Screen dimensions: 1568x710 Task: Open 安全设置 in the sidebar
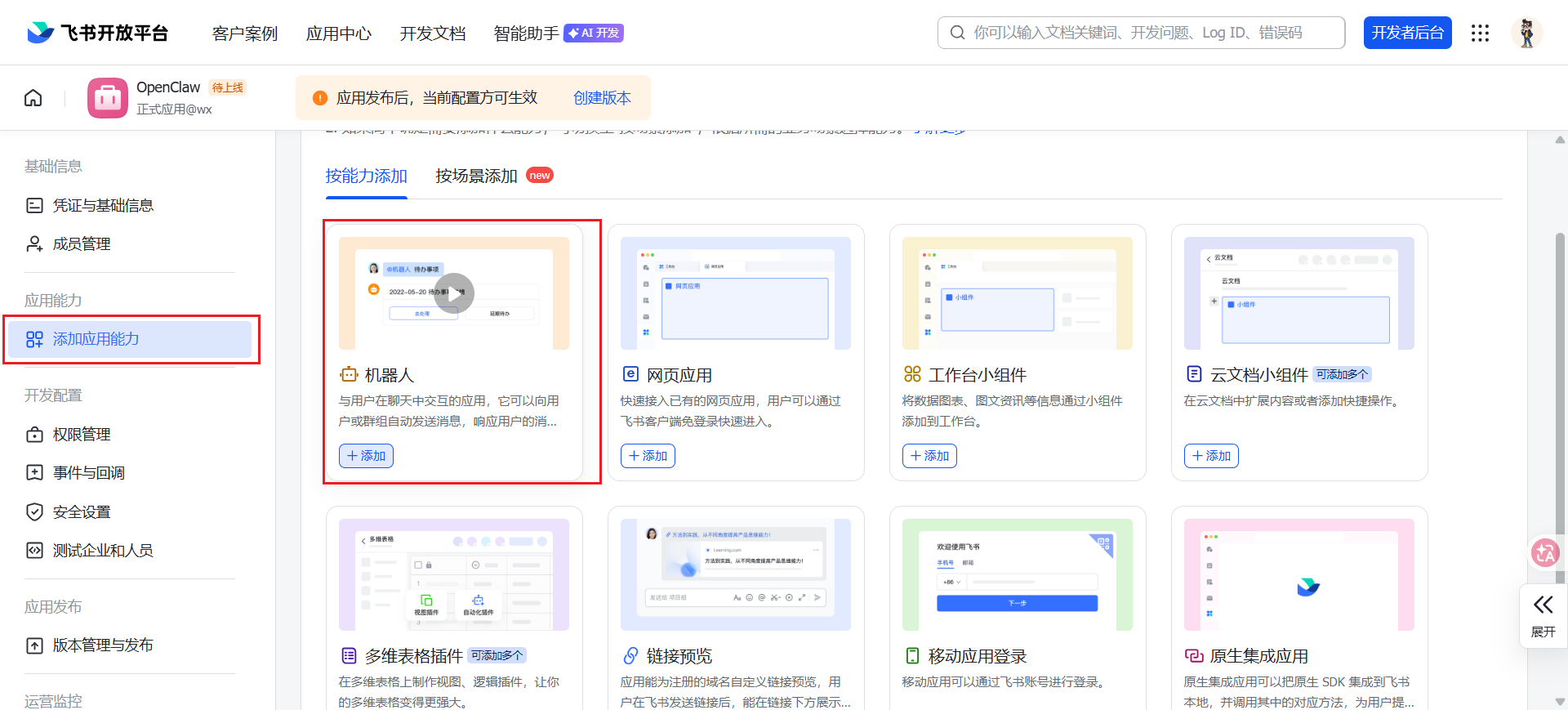(x=82, y=512)
